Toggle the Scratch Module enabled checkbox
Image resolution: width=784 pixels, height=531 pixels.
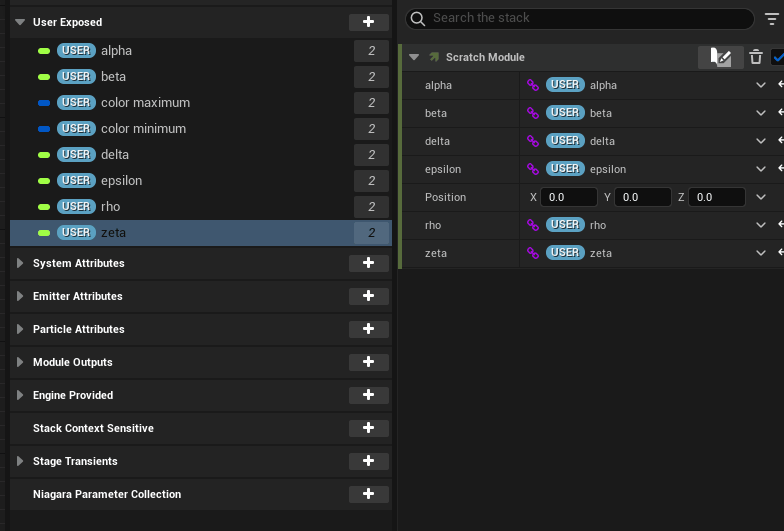(x=778, y=57)
